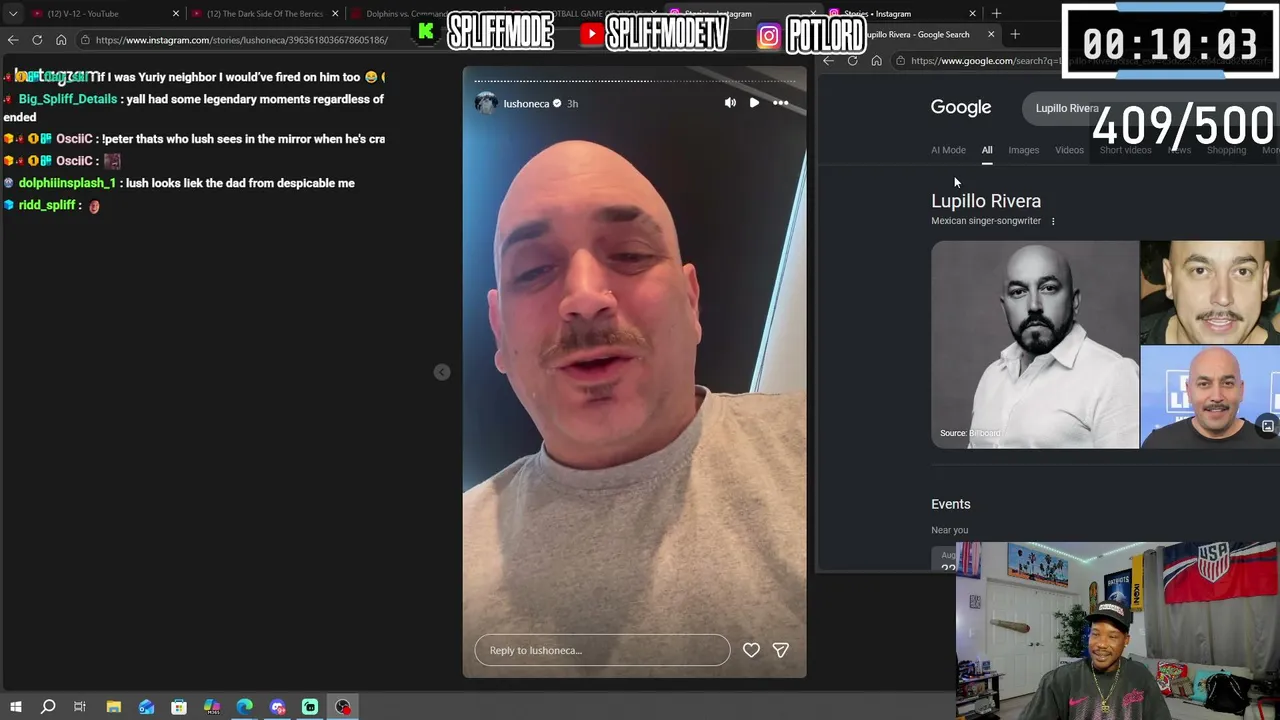Open home in the Google browser window

pos(876,61)
